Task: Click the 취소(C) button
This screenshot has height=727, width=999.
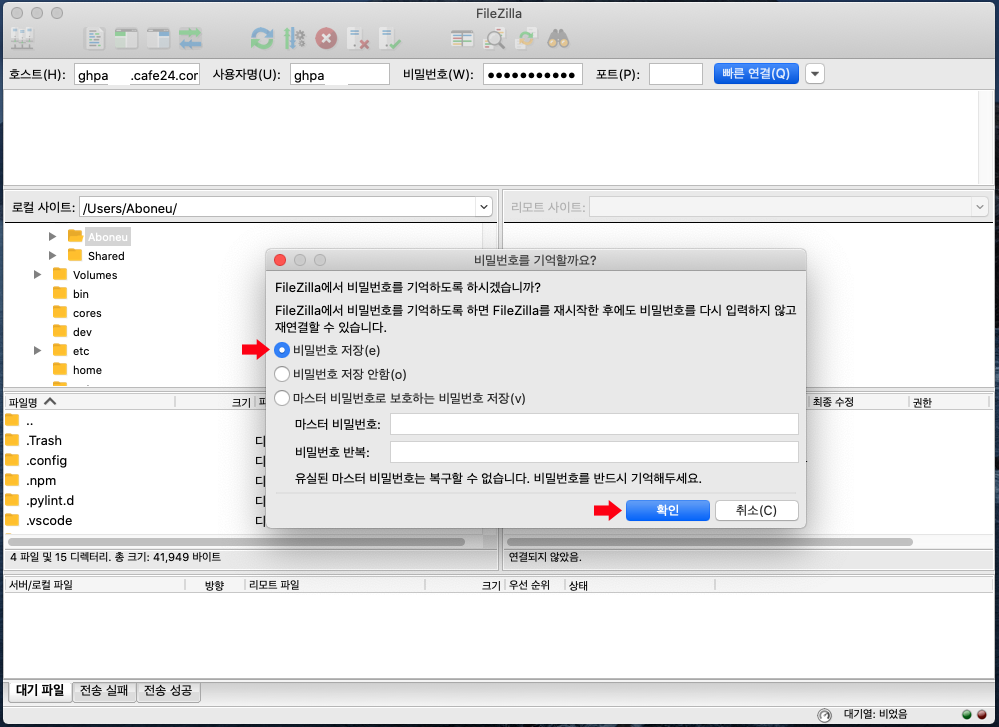Action: [756, 510]
